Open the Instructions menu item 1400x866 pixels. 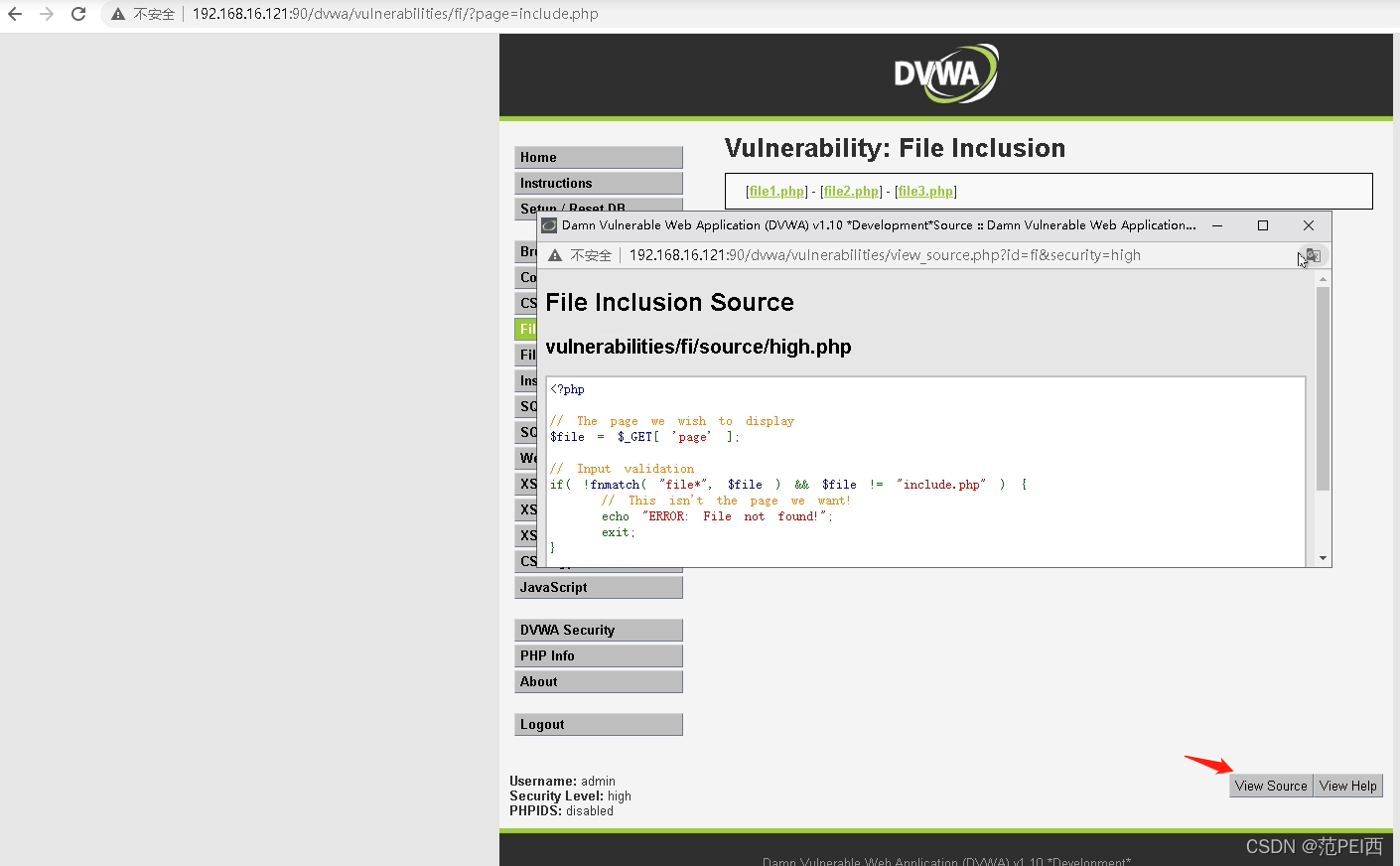pos(599,183)
